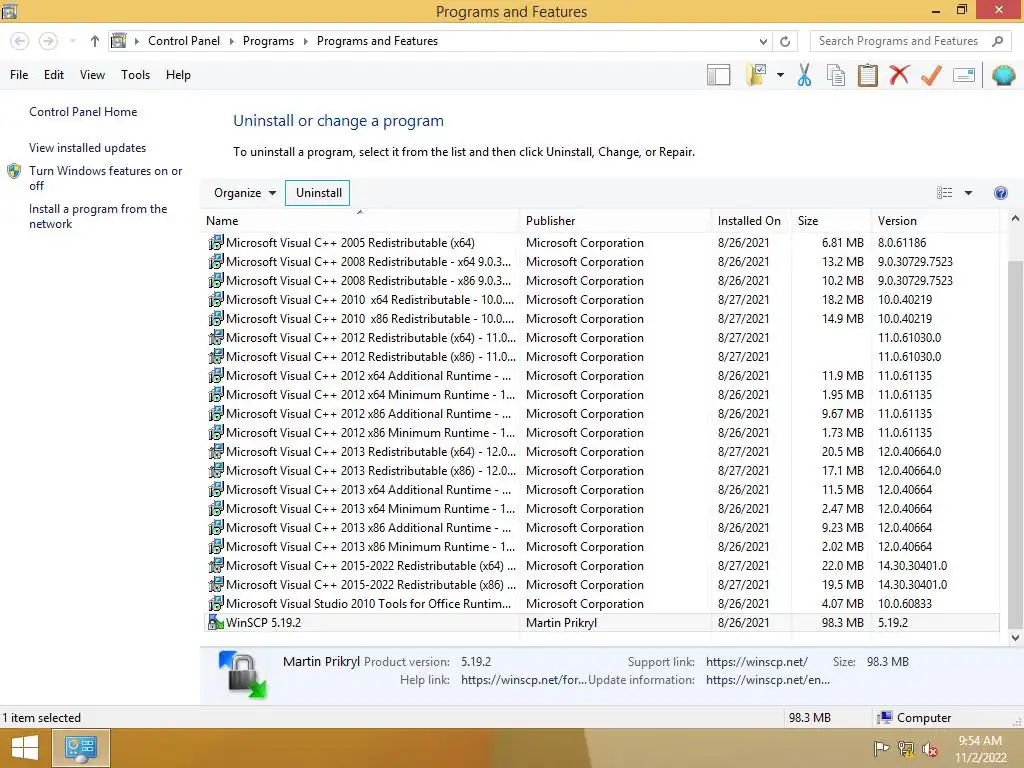Sort by the Installed On column header

pos(751,221)
